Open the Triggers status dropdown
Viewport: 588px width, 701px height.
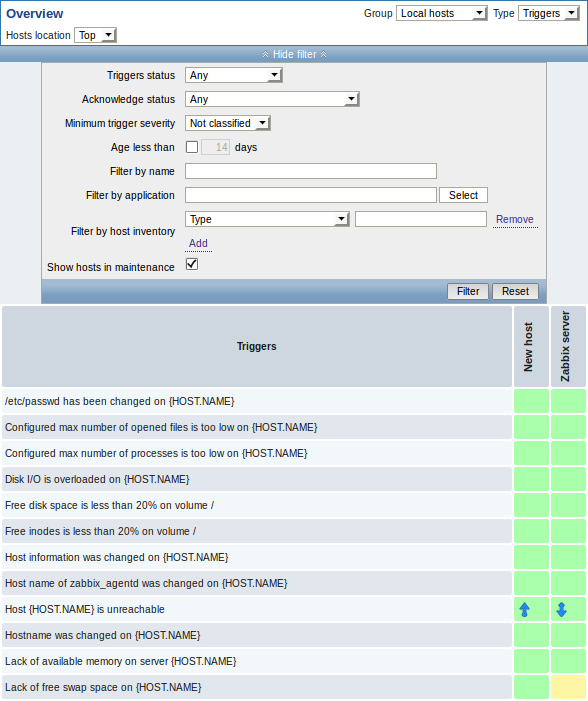click(x=233, y=75)
